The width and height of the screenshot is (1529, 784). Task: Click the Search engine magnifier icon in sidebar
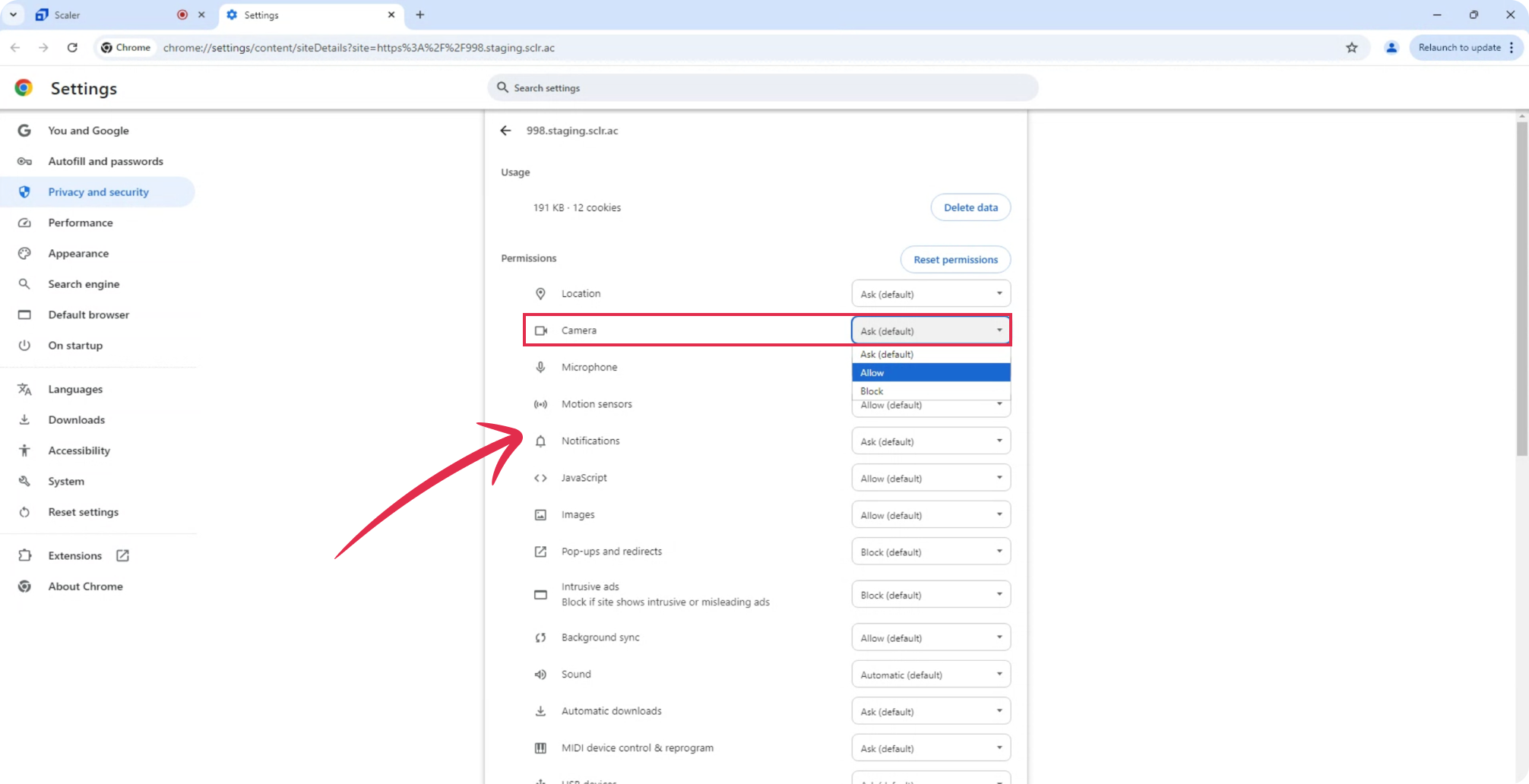coord(24,284)
